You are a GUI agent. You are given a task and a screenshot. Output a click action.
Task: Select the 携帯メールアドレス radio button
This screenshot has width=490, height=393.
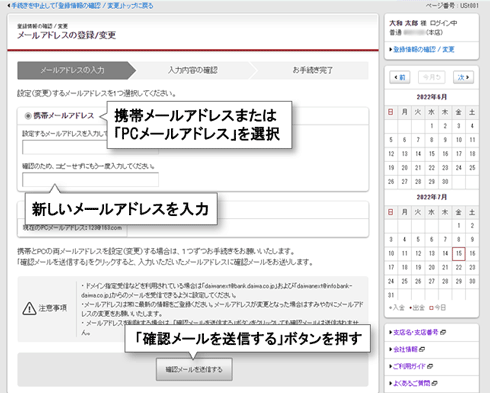pos(28,116)
